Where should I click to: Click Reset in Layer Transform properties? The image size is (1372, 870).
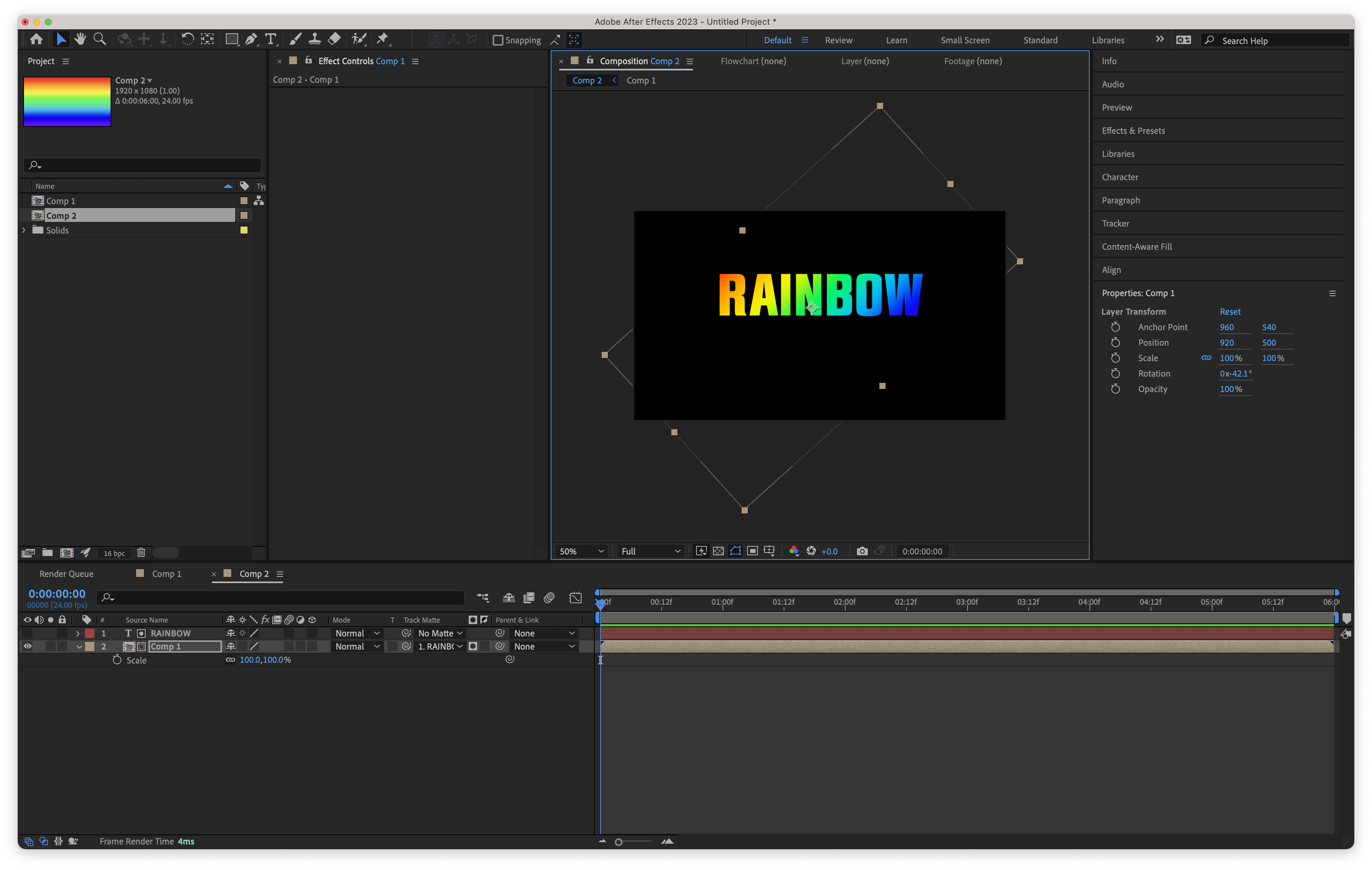[x=1230, y=311]
